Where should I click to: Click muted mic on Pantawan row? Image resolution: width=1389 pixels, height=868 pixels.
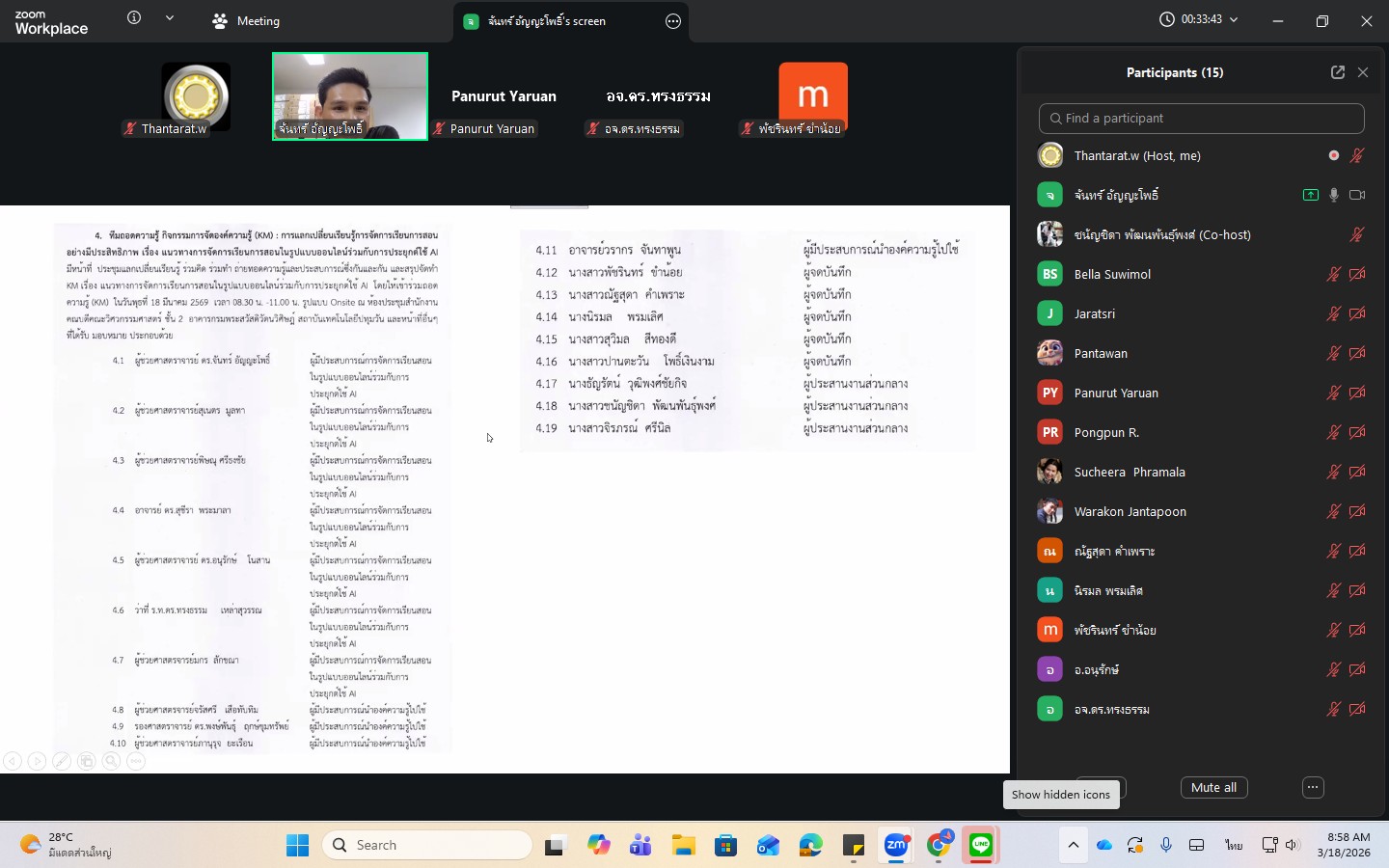pos(1334,353)
